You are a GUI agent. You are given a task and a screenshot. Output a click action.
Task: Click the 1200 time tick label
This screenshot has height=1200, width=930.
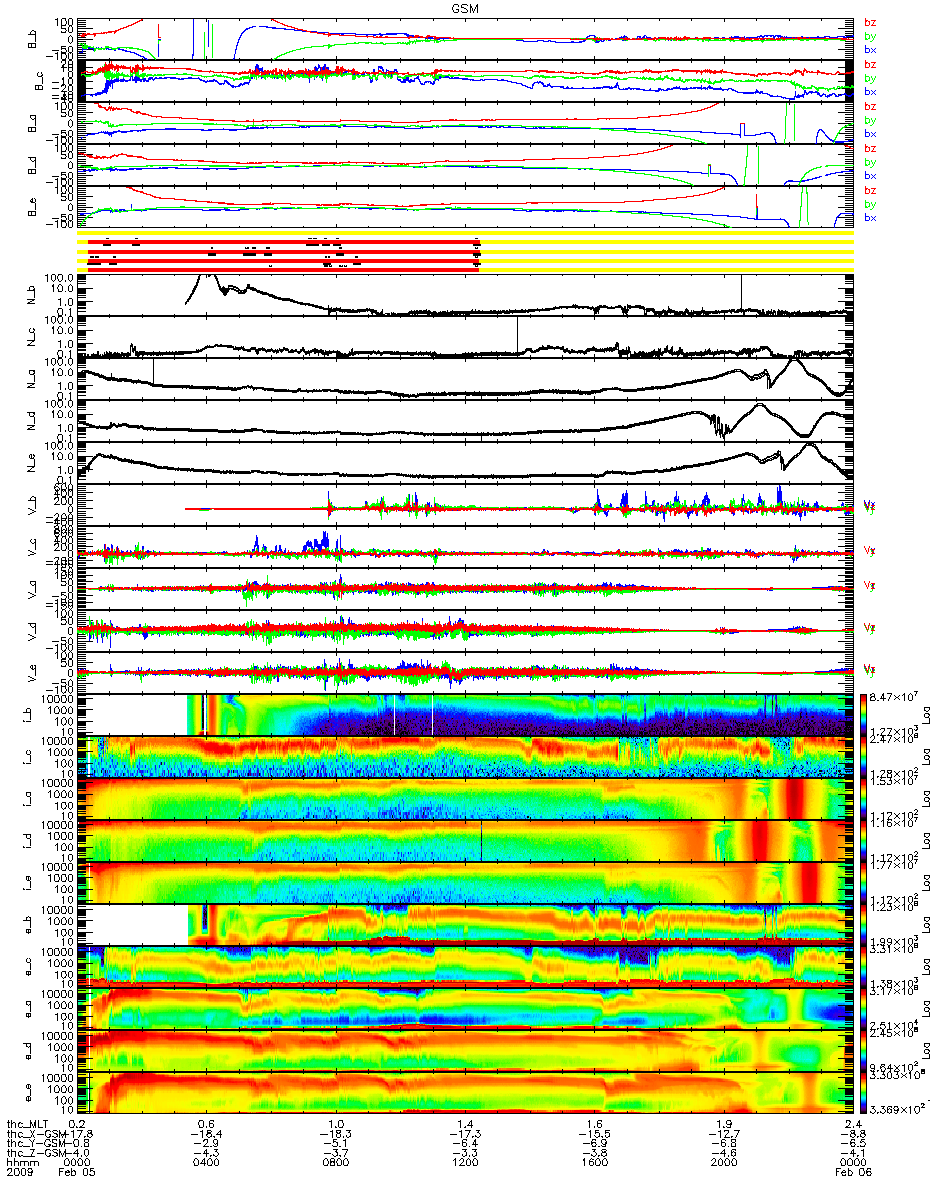[x=466, y=1164]
